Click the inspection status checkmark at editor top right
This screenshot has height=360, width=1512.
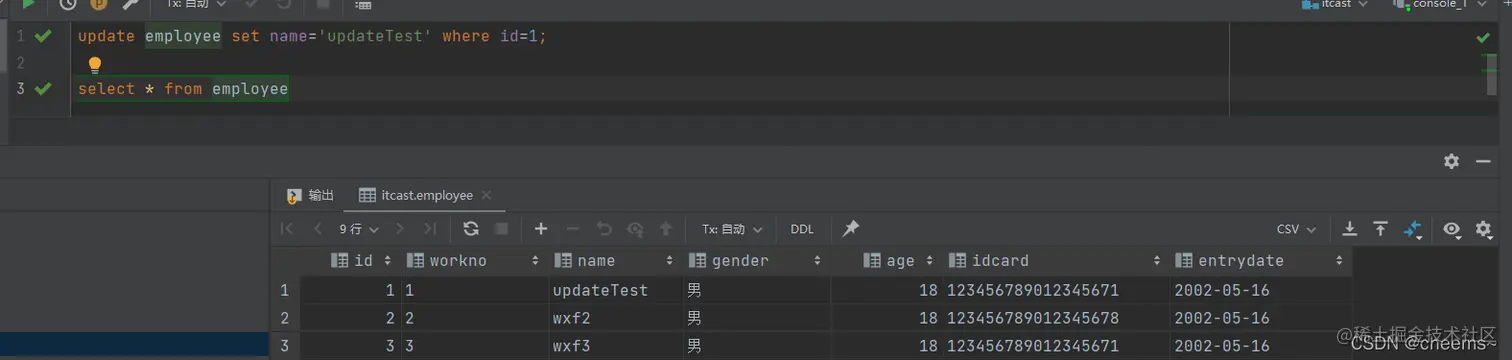(1483, 38)
